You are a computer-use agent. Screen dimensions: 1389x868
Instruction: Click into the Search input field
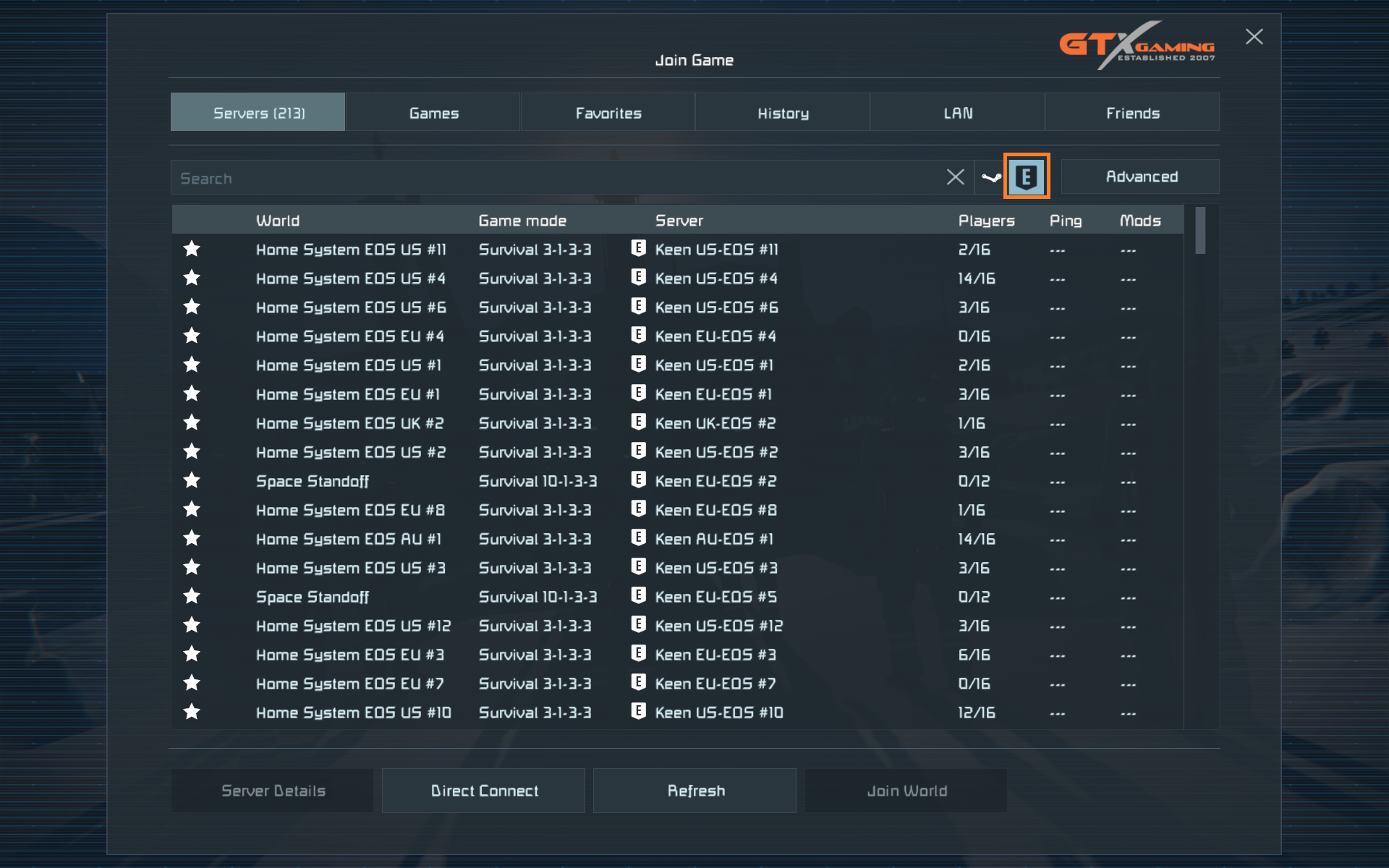(550, 178)
